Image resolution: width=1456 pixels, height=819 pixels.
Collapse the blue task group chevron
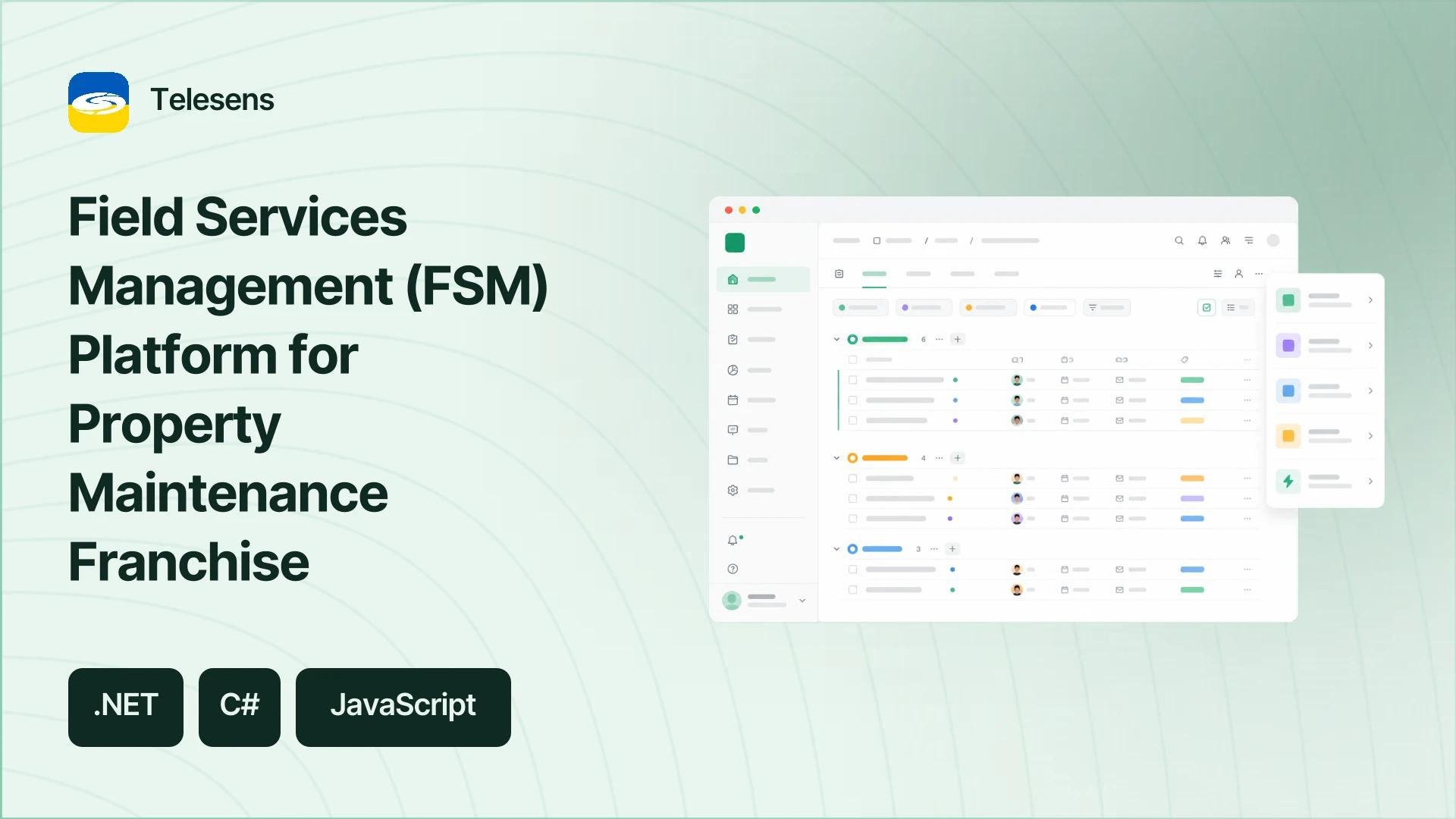pyautogui.click(x=836, y=549)
